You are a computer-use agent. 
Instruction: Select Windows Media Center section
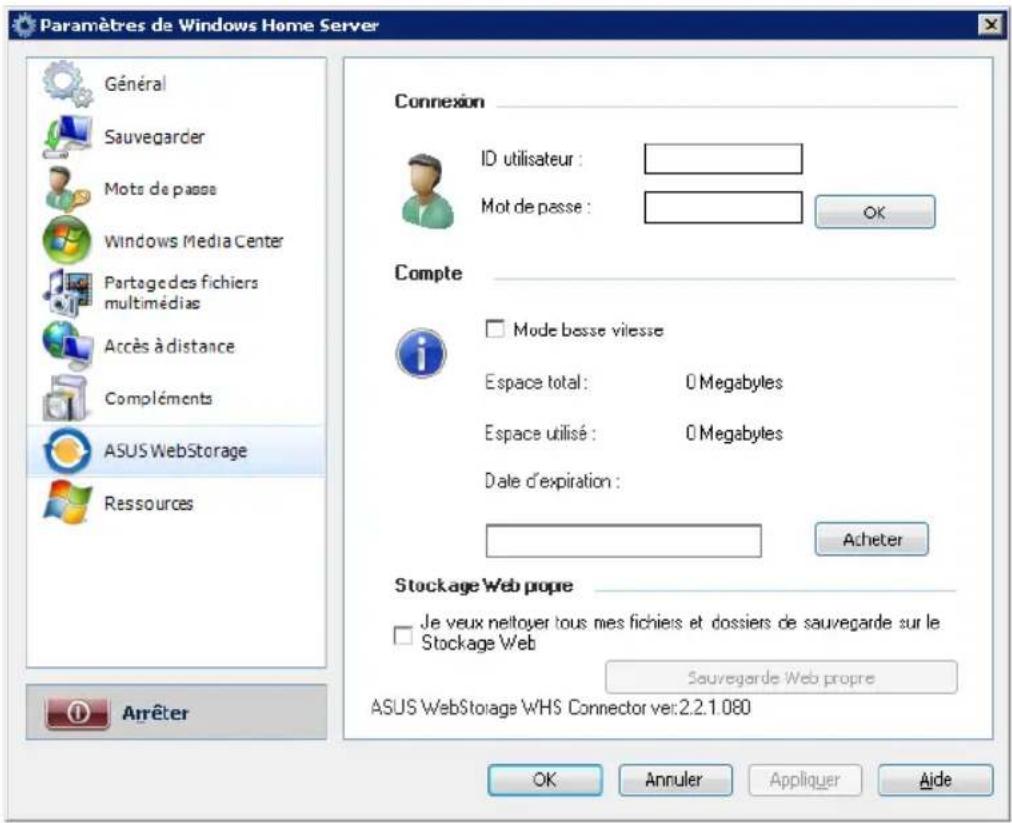click(194, 241)
